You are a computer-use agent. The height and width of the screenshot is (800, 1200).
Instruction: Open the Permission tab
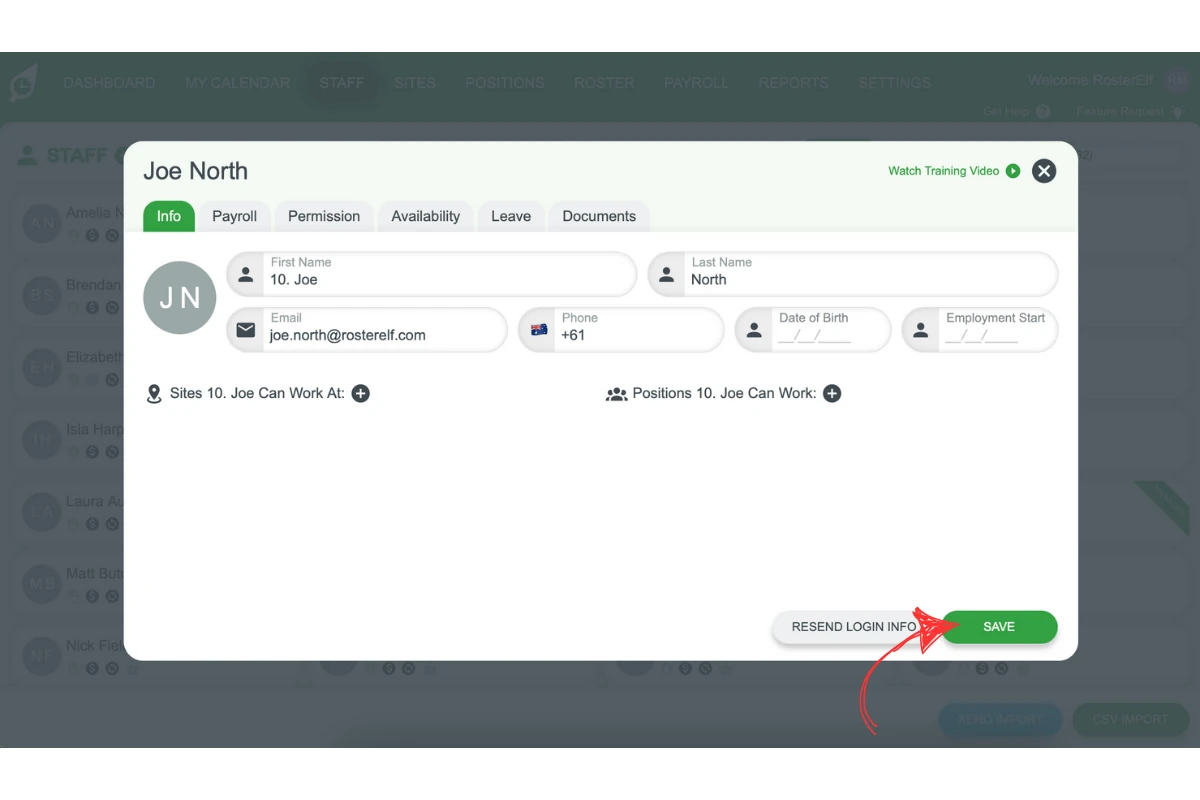(x=324, y=216)
